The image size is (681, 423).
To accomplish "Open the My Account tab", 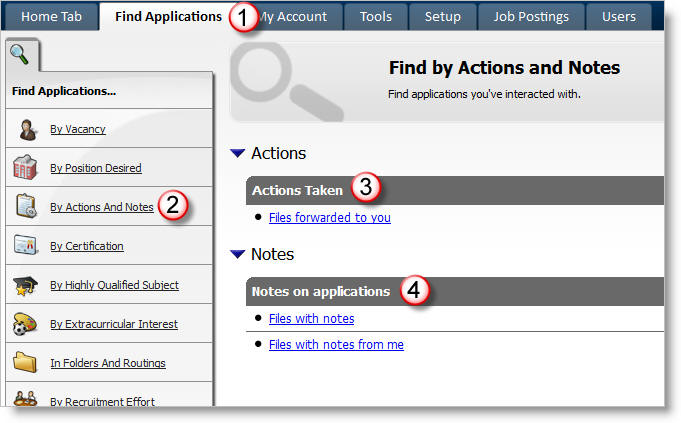I will coord(293,17).
